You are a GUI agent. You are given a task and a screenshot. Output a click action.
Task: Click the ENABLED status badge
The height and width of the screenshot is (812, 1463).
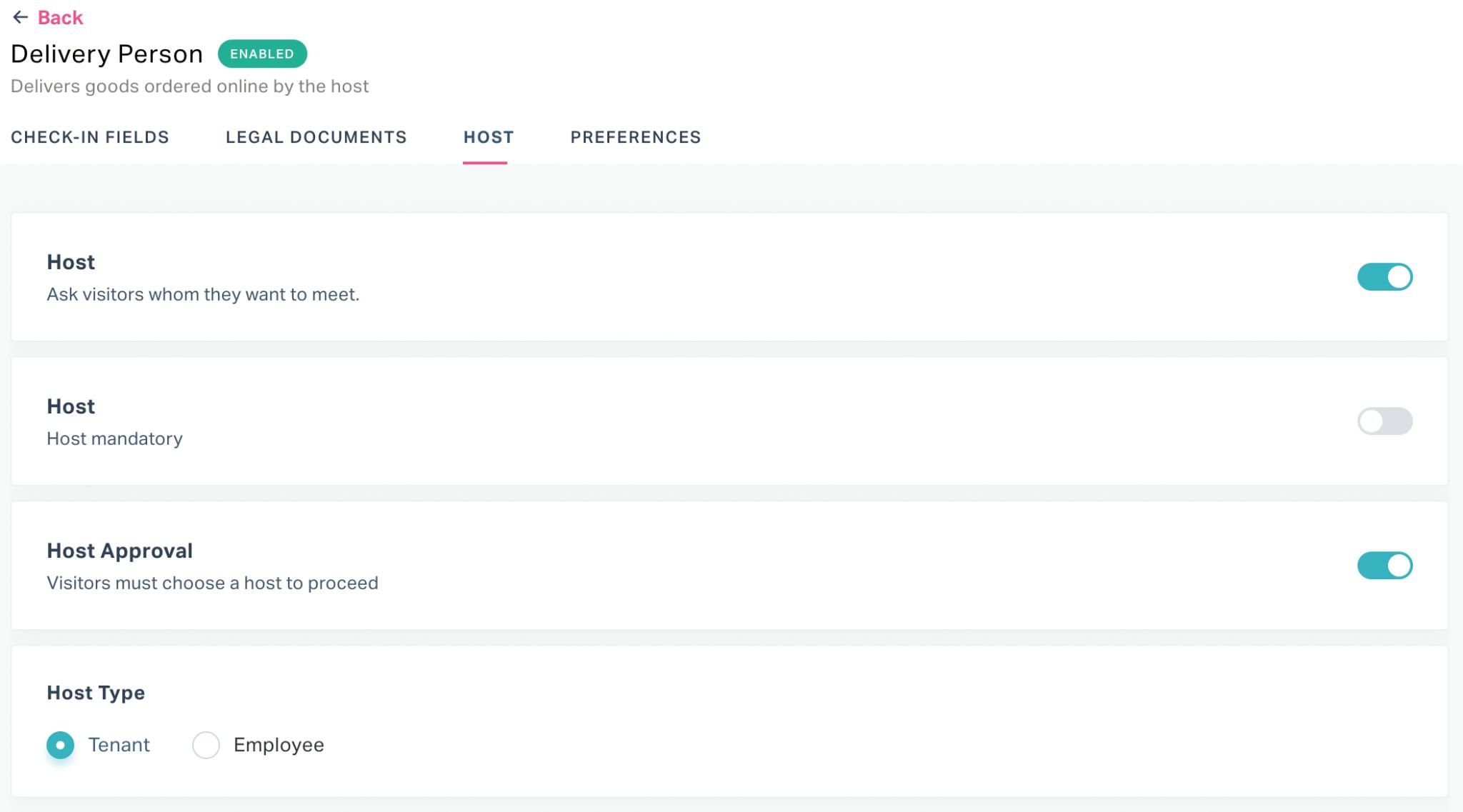click(x=262, y=54)
